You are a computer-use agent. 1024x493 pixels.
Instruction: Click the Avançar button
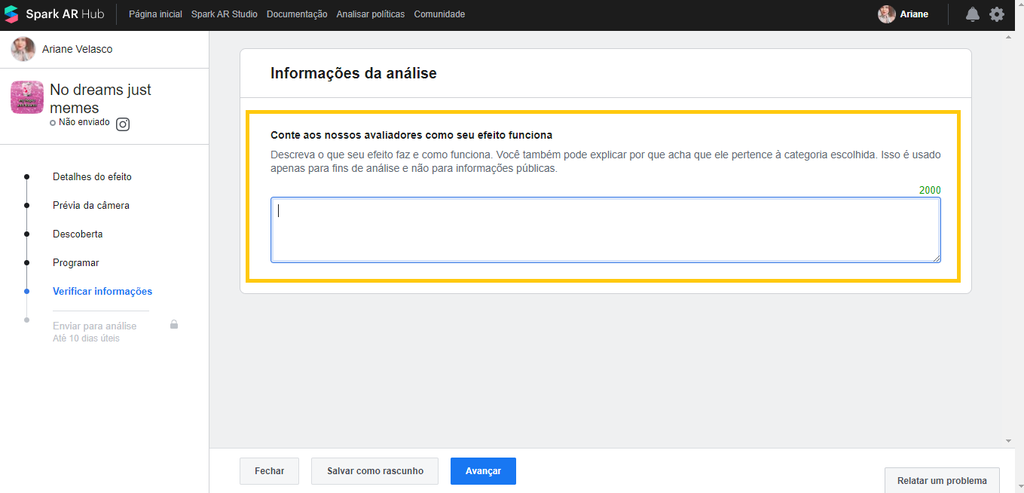[483, 471]
